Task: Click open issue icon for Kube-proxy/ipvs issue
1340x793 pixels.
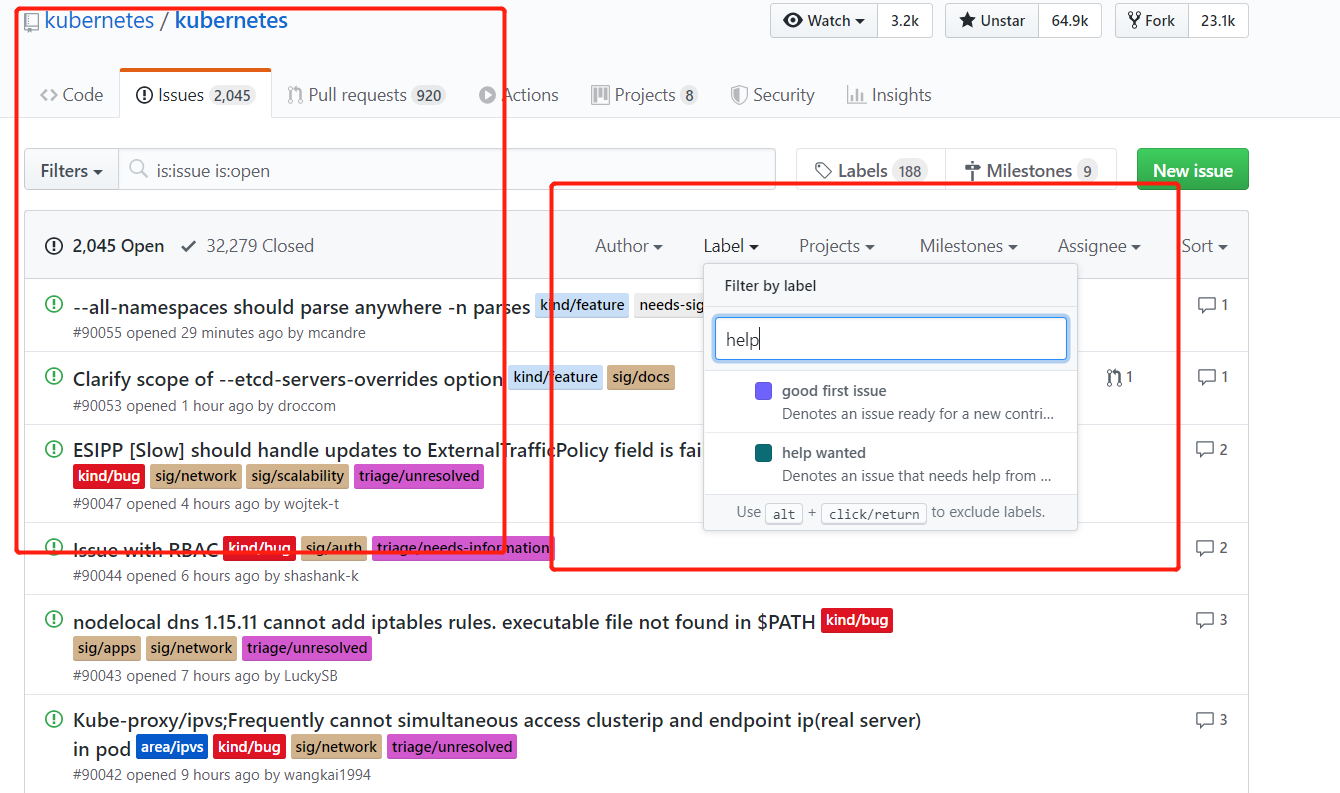Action: pyautogui.click(x=53, y=718)
